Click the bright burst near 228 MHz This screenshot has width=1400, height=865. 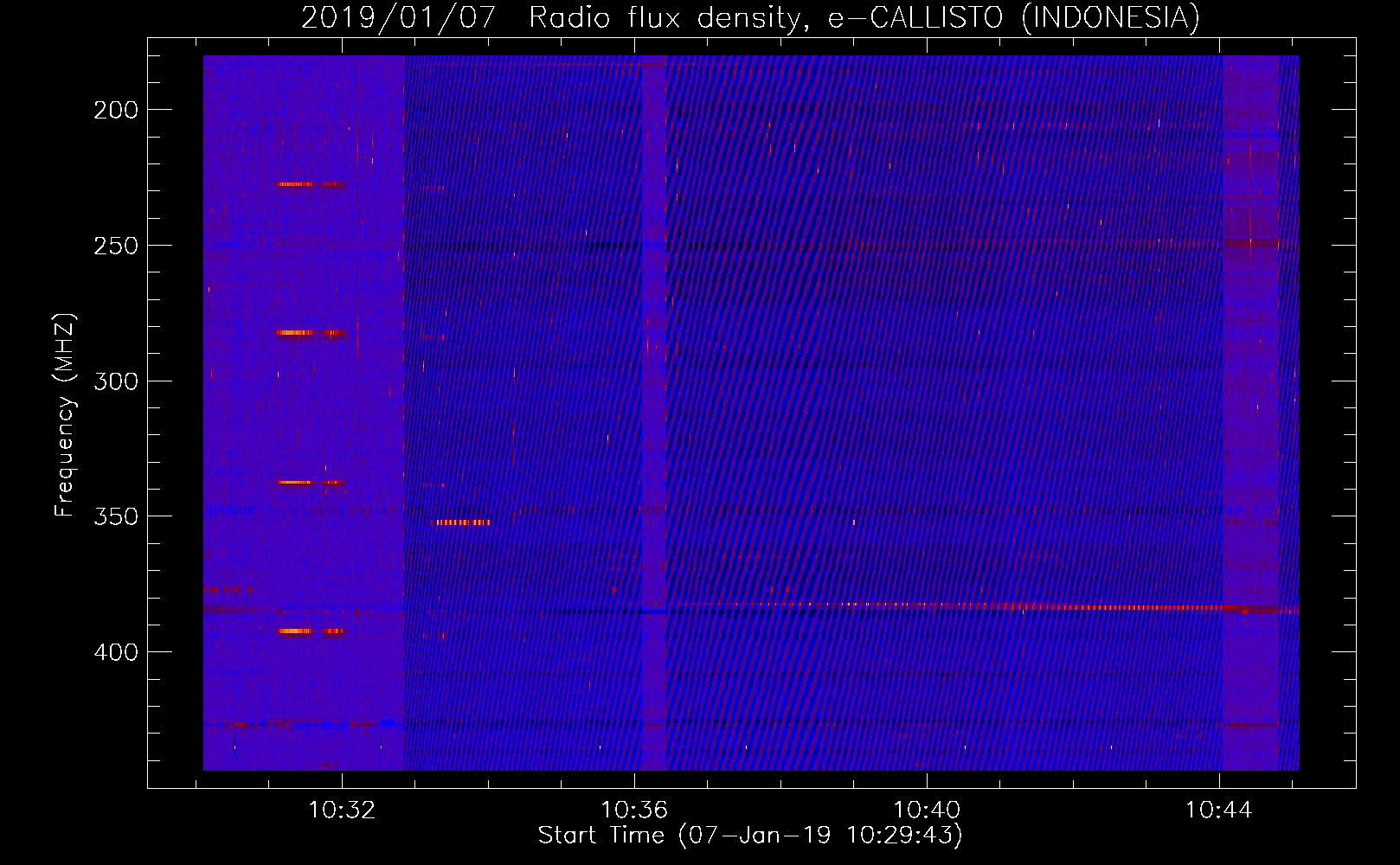click(x=311, y=184)
